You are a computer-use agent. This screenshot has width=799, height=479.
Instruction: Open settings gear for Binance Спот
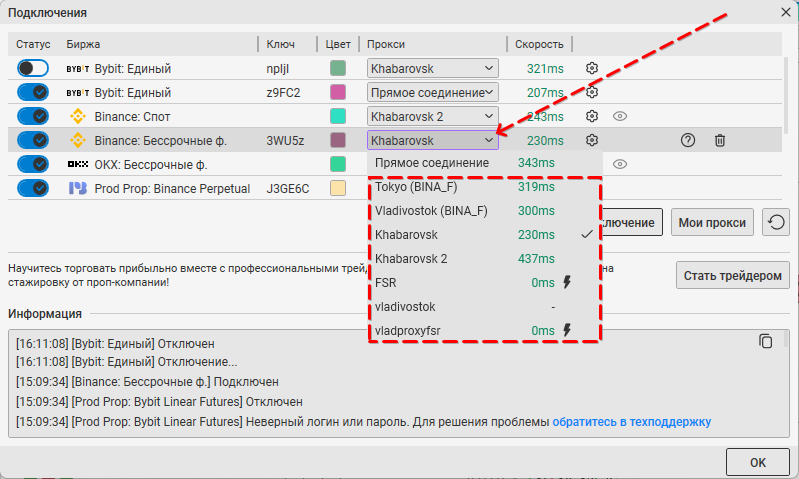[591, 117]
